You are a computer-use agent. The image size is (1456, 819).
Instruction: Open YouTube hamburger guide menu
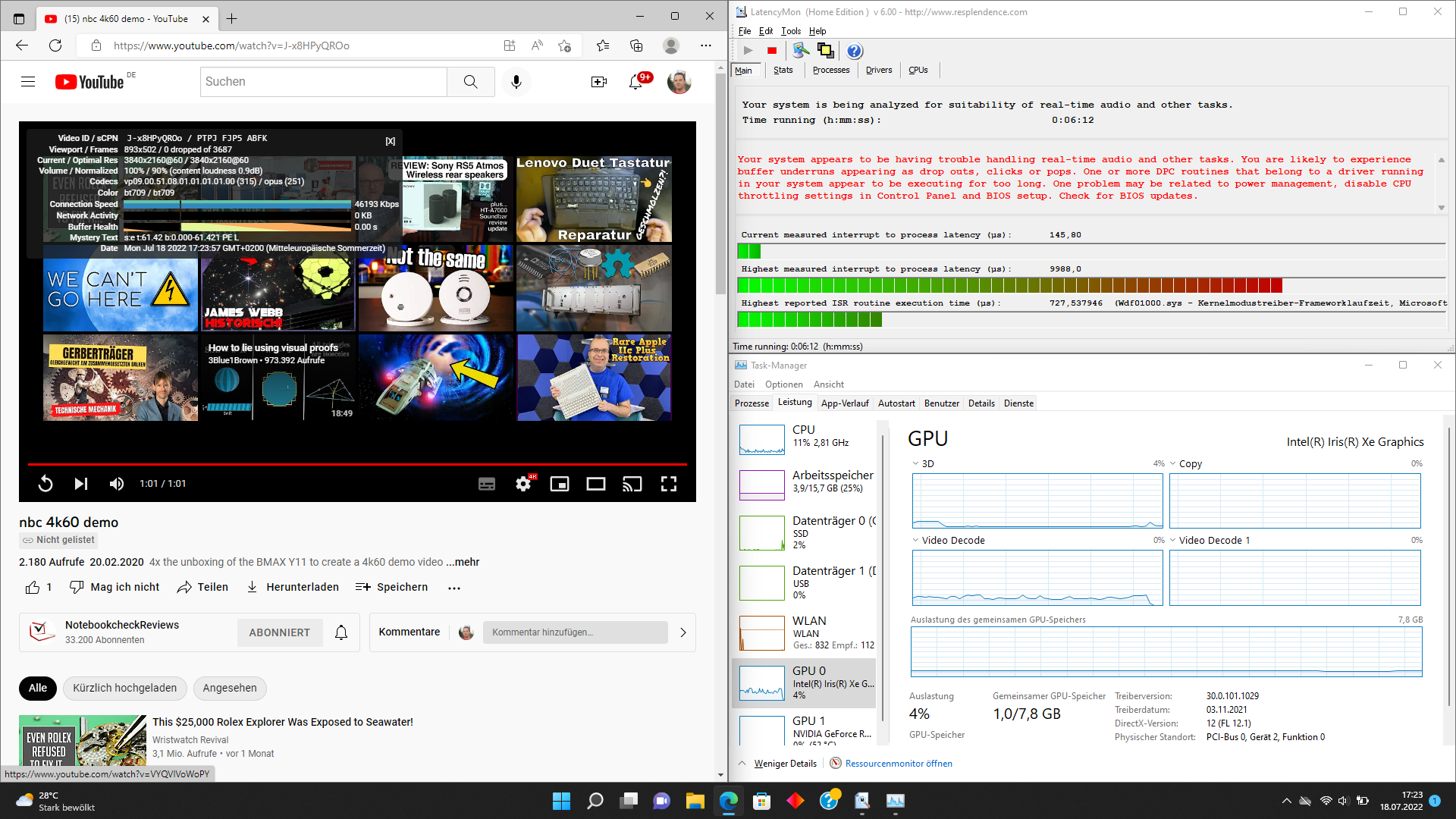coord(28,82)
